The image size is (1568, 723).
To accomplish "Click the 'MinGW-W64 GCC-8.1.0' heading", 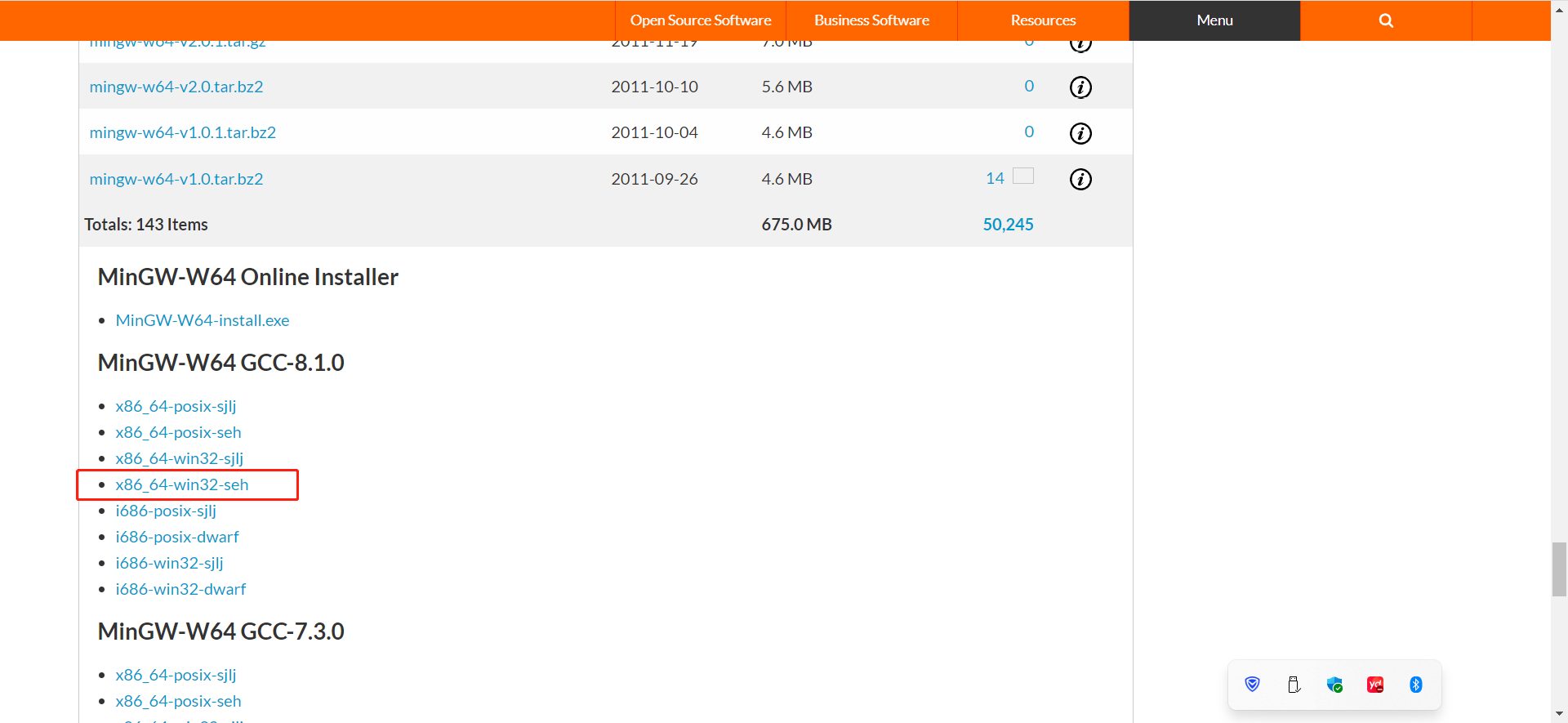I will 220,363.
